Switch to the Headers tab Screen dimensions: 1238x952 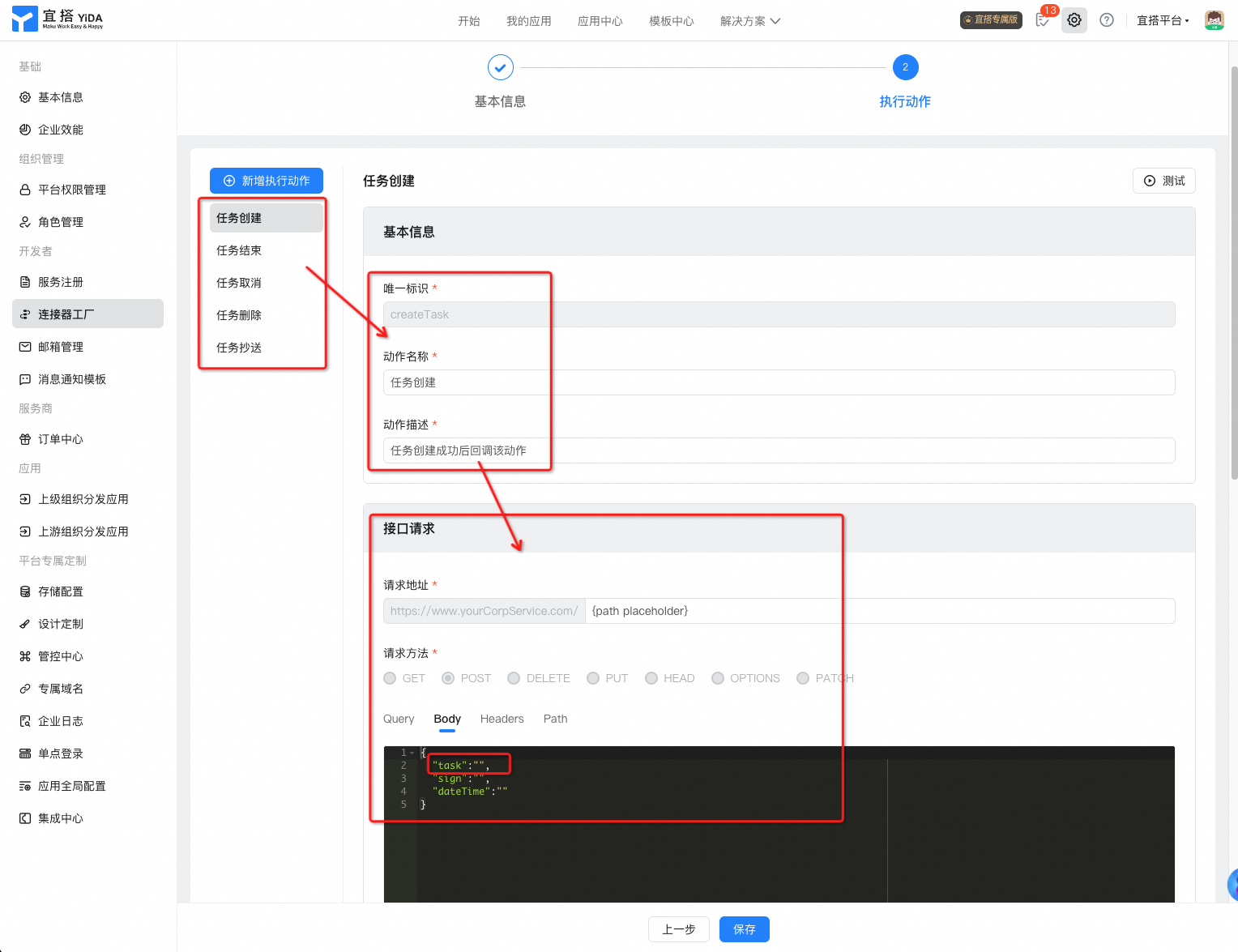(502, 719)
